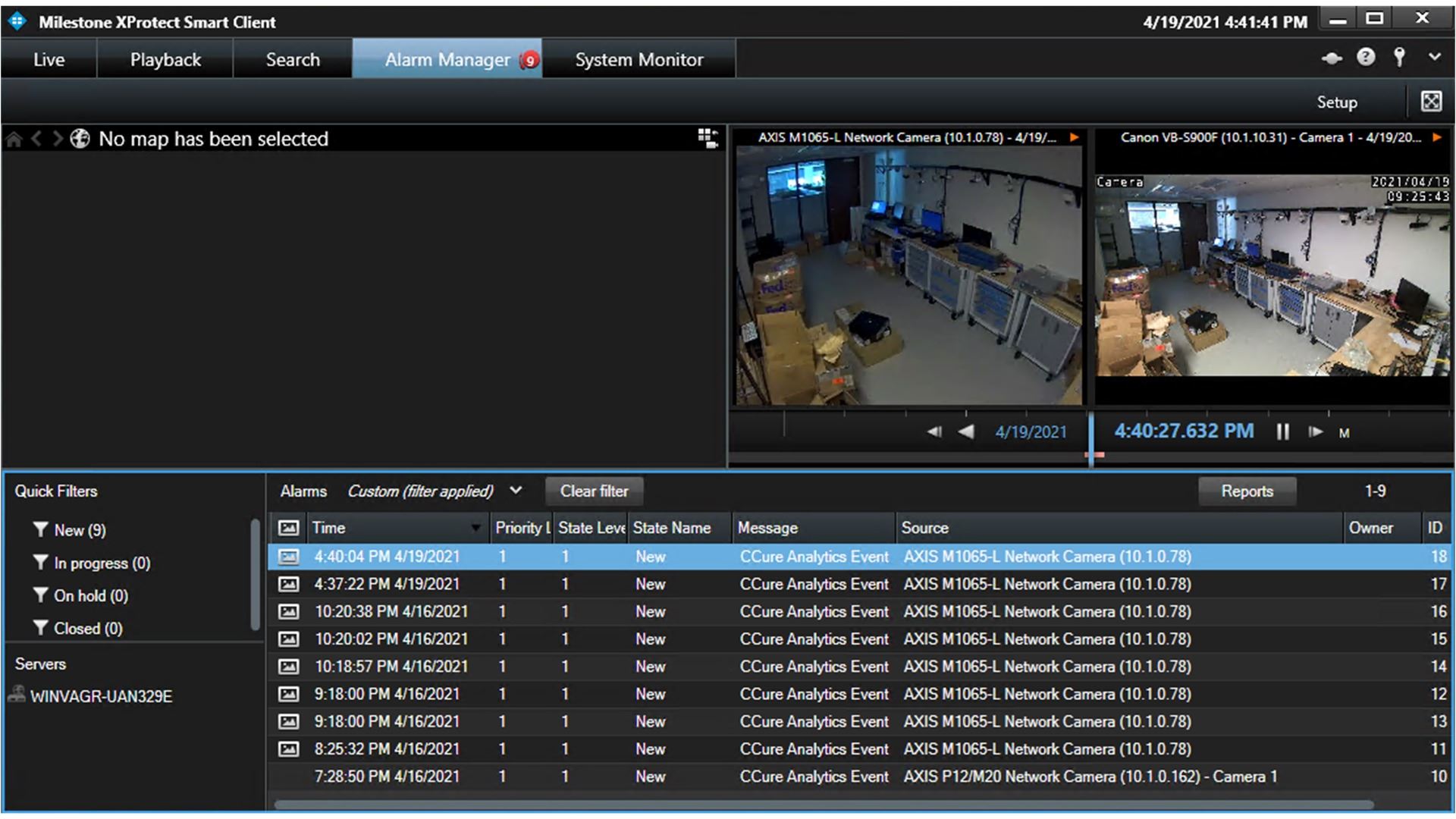Click image icon for alarm ID 15
The image size is (1456, 819).
[x=288, y=639]
